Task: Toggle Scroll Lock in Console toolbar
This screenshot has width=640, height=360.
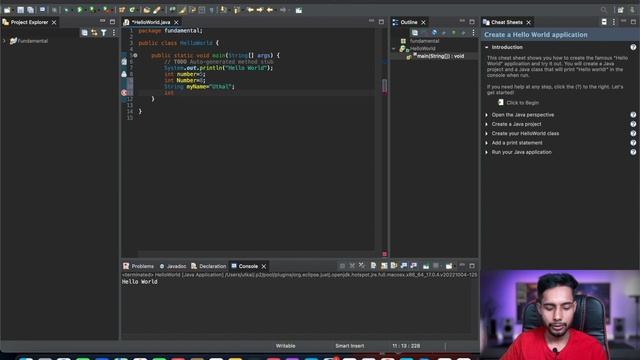Action: click(x=384, y=266)
